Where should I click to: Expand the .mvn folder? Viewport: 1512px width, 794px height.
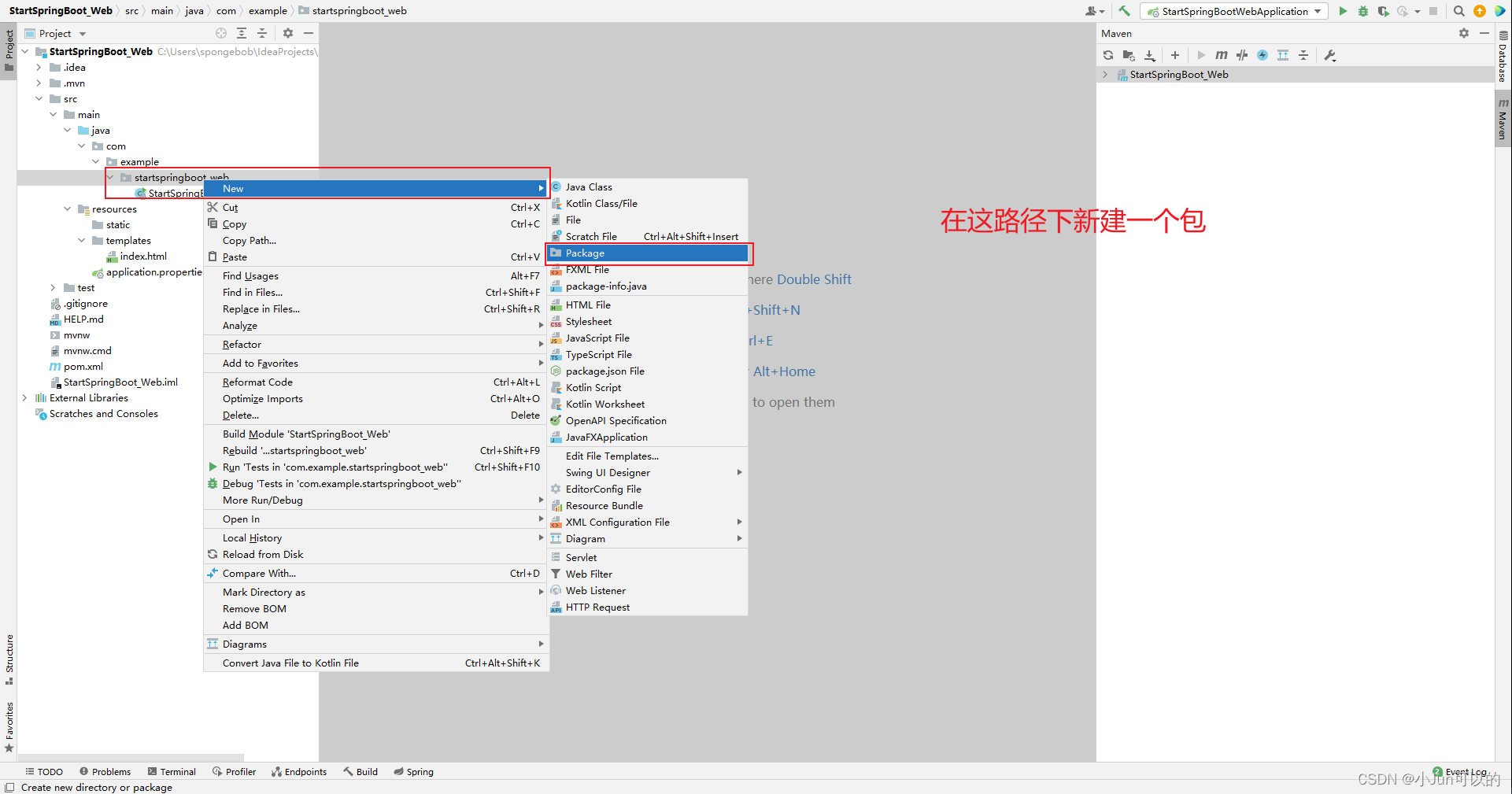coord(39,83)
